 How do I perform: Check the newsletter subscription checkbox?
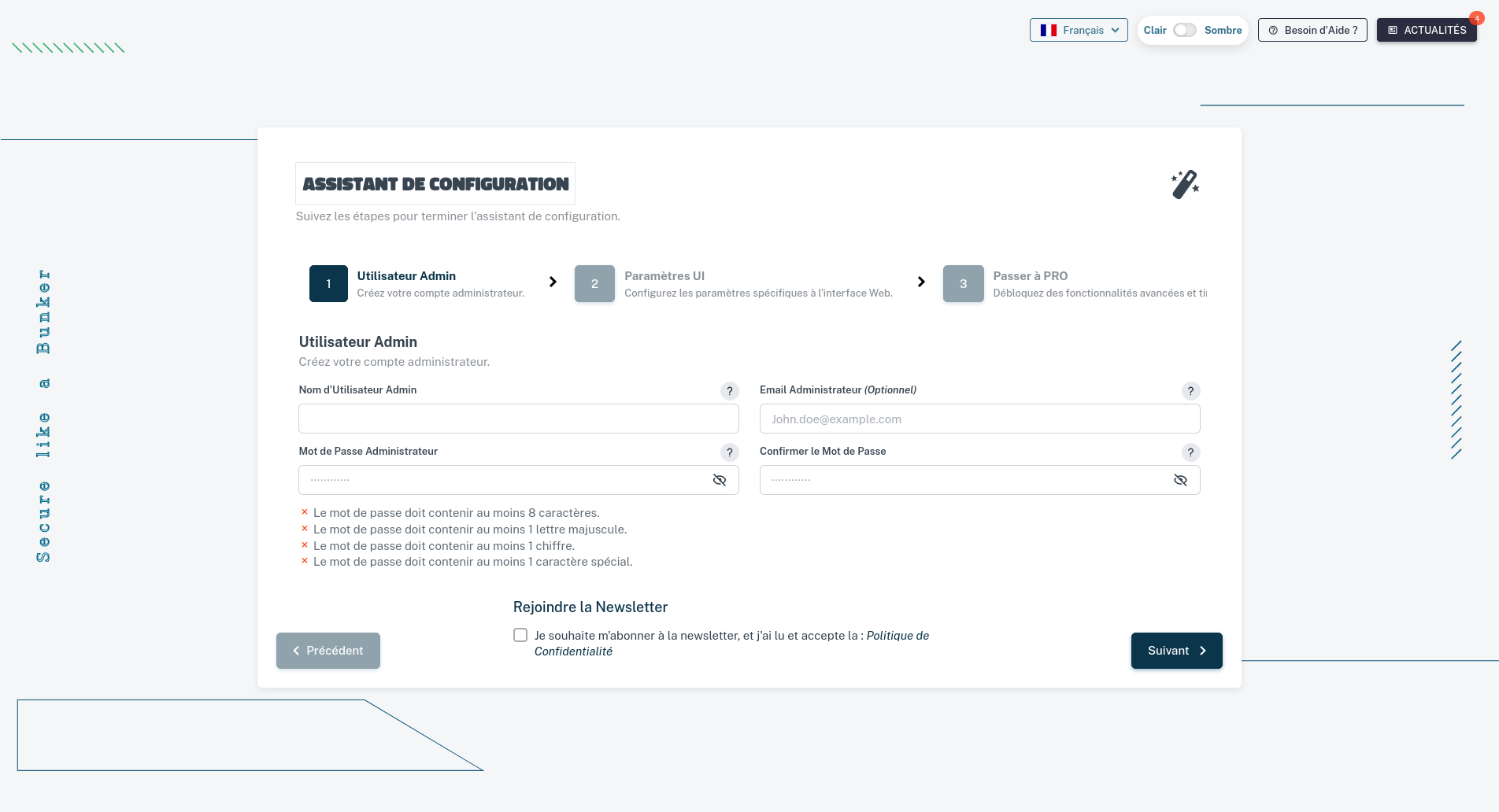click(x=520, y=635)
